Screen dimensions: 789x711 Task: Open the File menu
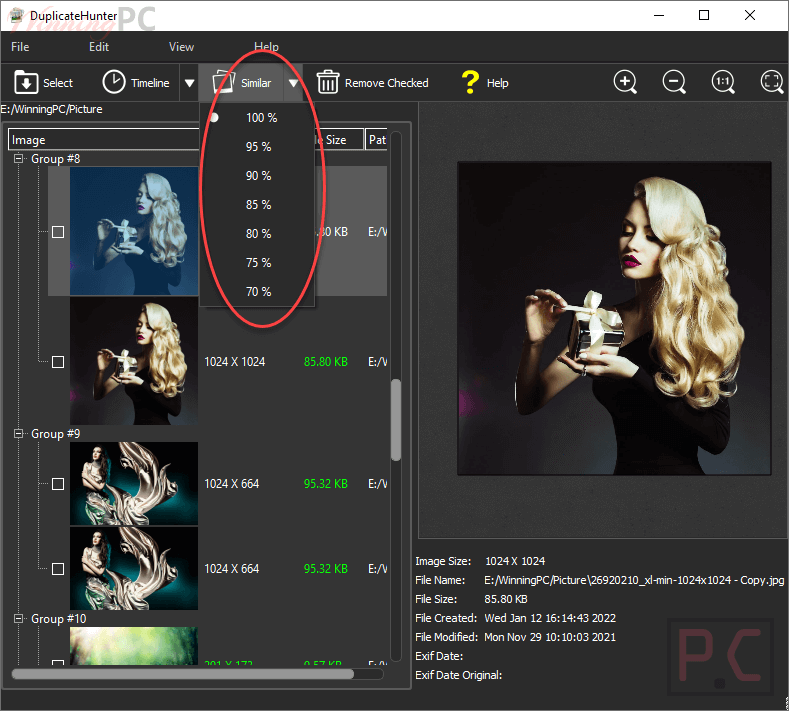click(20, 47)
